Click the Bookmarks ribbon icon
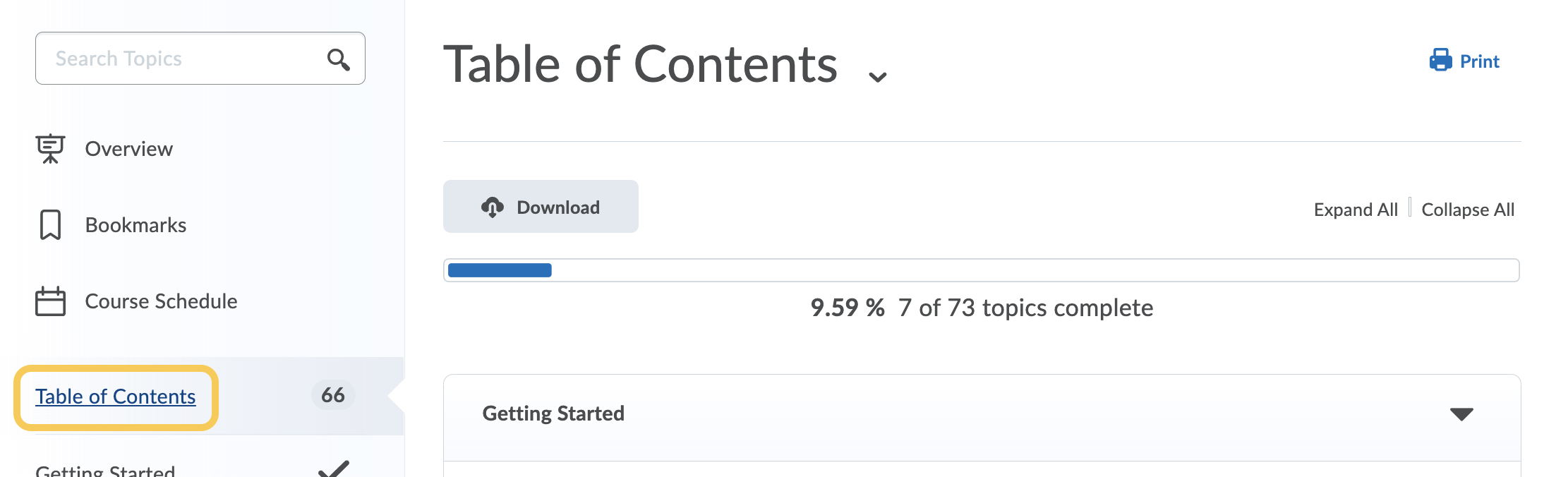 (50, 225)
